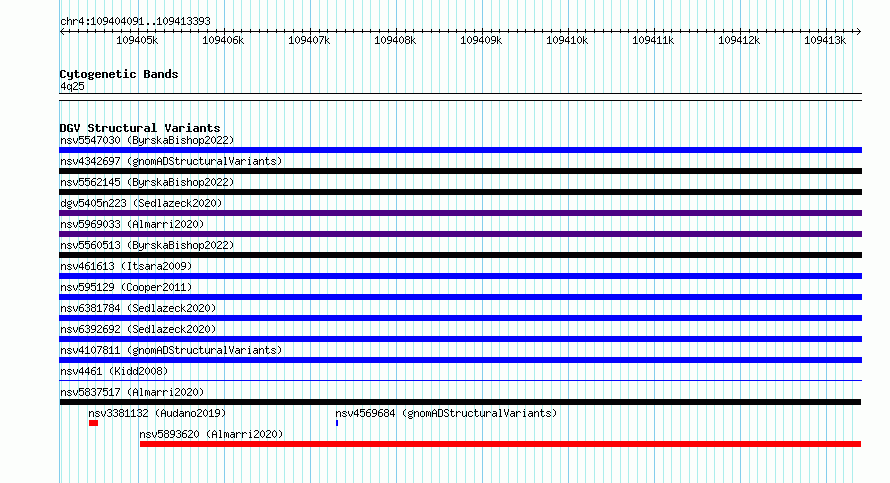Click the blue bar under nsv461613

460,276
